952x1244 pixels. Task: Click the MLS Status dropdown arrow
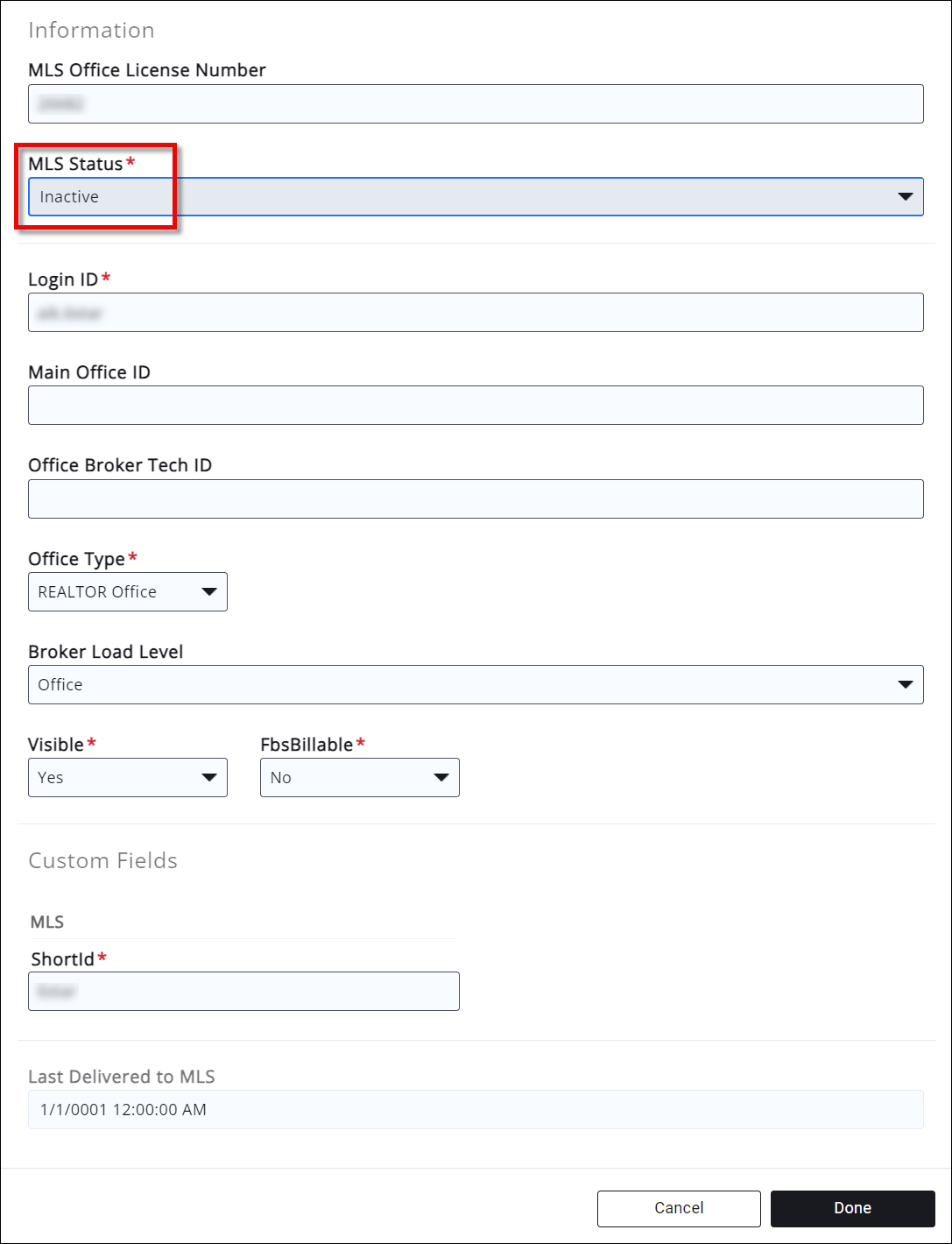tap(906, 197)
